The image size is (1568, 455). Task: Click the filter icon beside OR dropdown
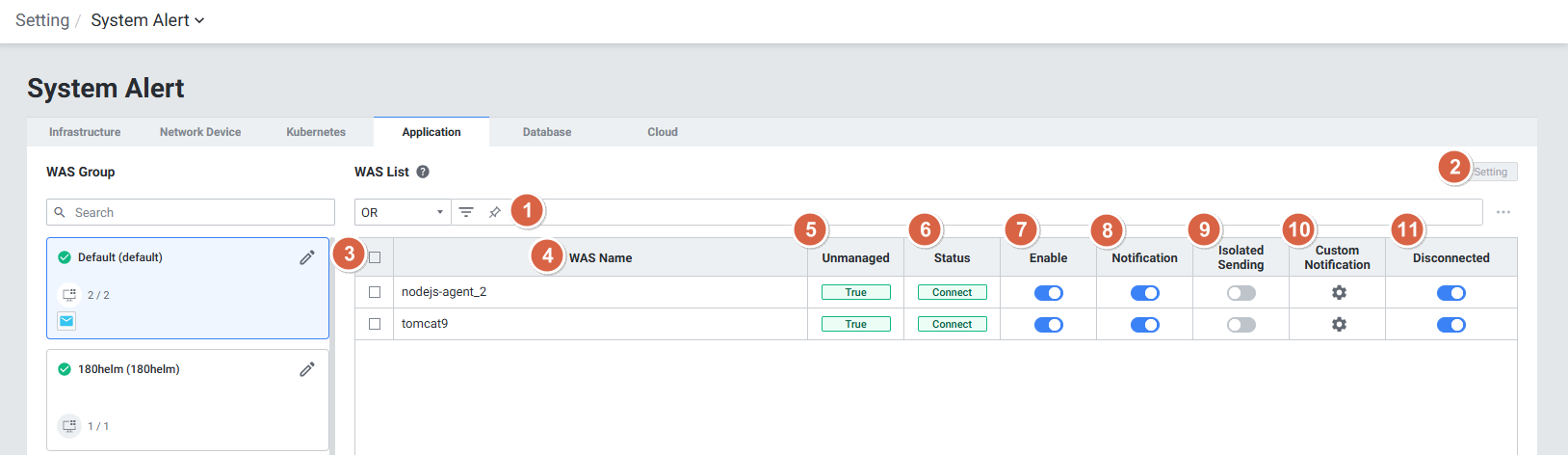(466, 212)
